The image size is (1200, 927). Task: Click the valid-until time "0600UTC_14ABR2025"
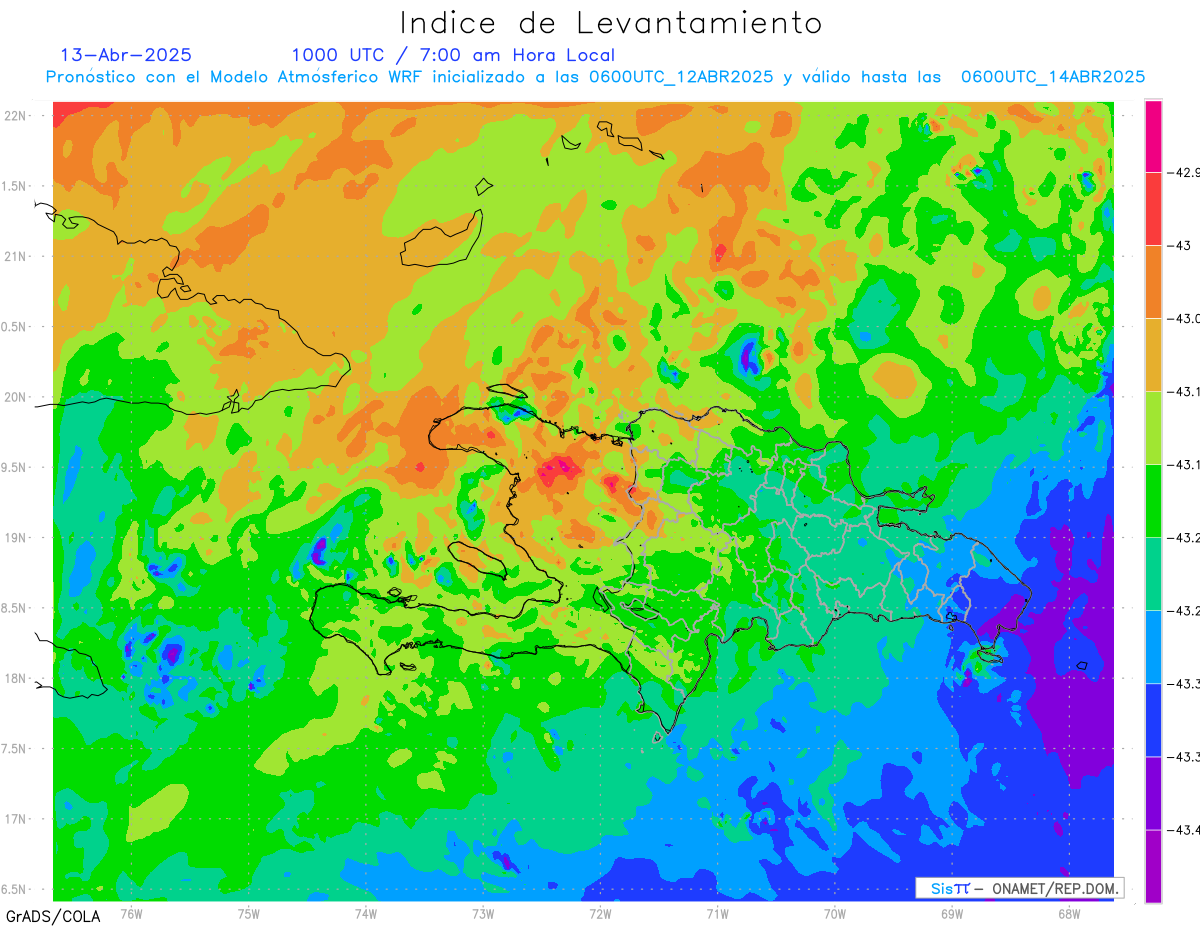pos(1053,77)
